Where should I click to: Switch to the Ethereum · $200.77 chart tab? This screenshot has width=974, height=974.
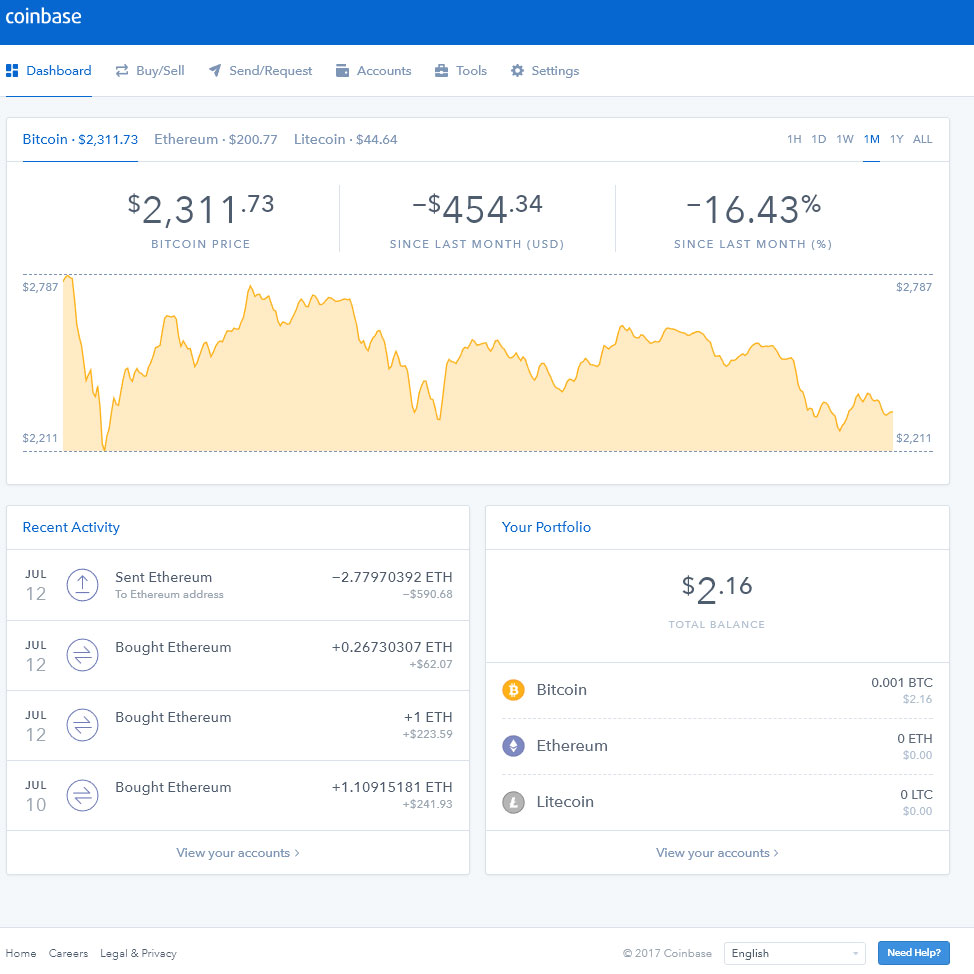[216, 140]
